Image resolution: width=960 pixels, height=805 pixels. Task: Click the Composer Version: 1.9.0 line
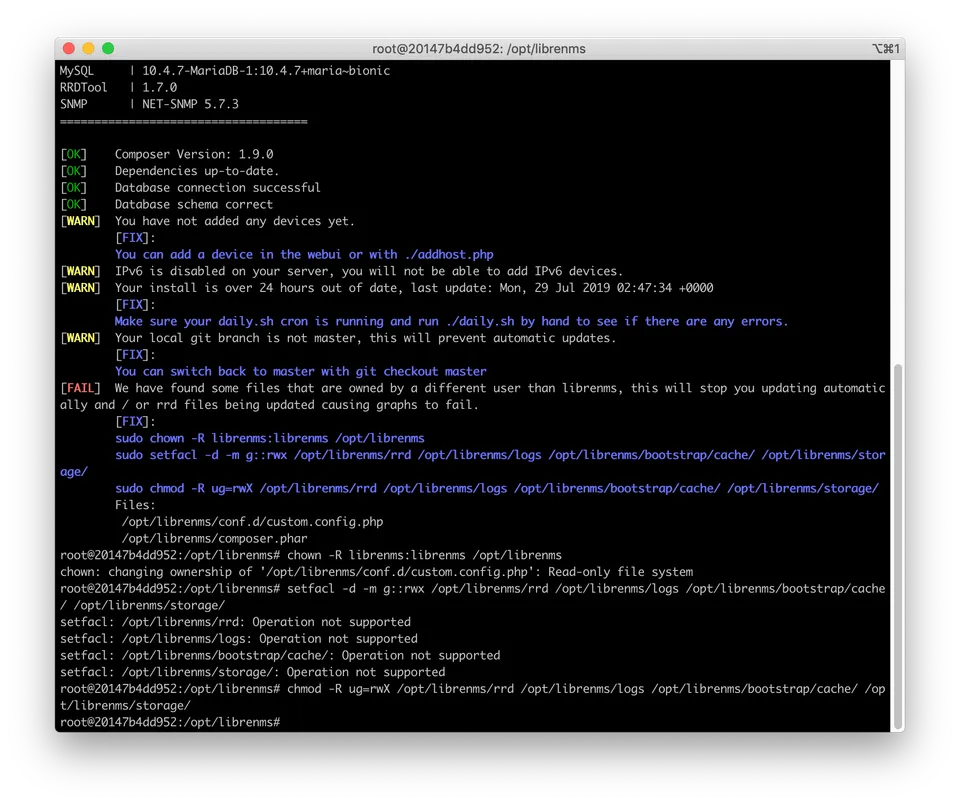[x=167, y=154]
